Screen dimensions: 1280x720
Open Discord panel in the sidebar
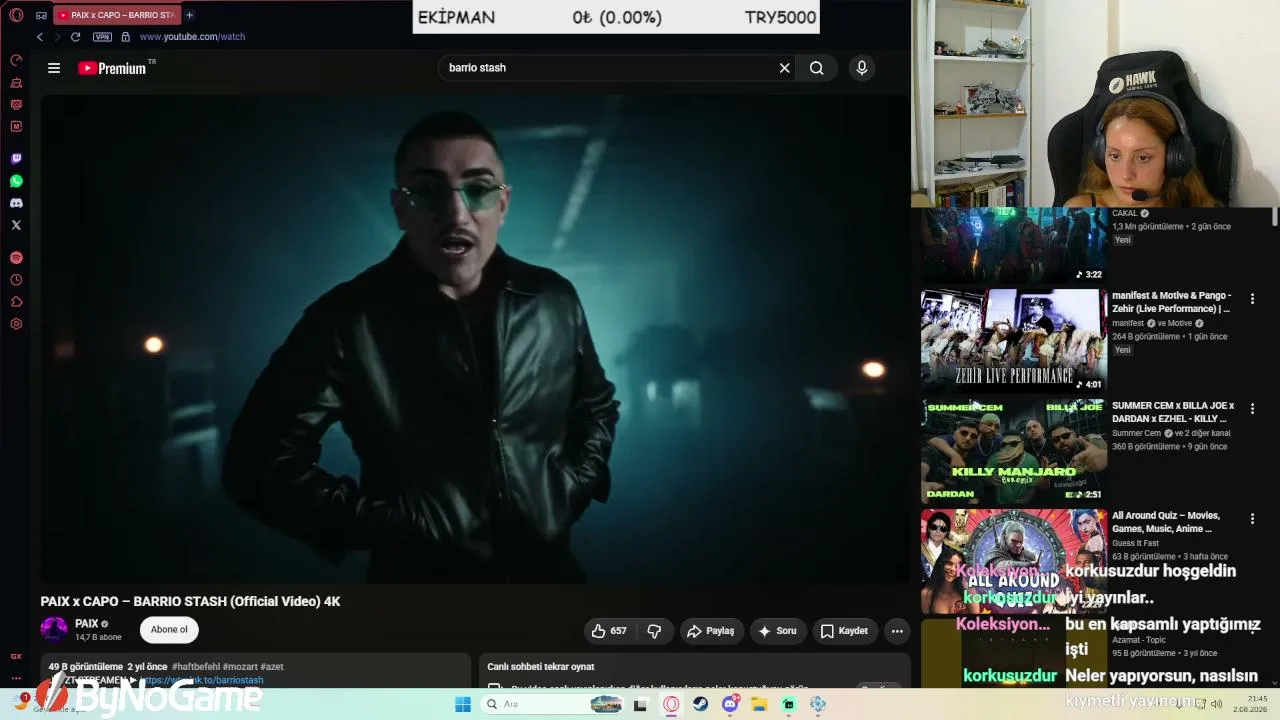(x=16, y=203)
